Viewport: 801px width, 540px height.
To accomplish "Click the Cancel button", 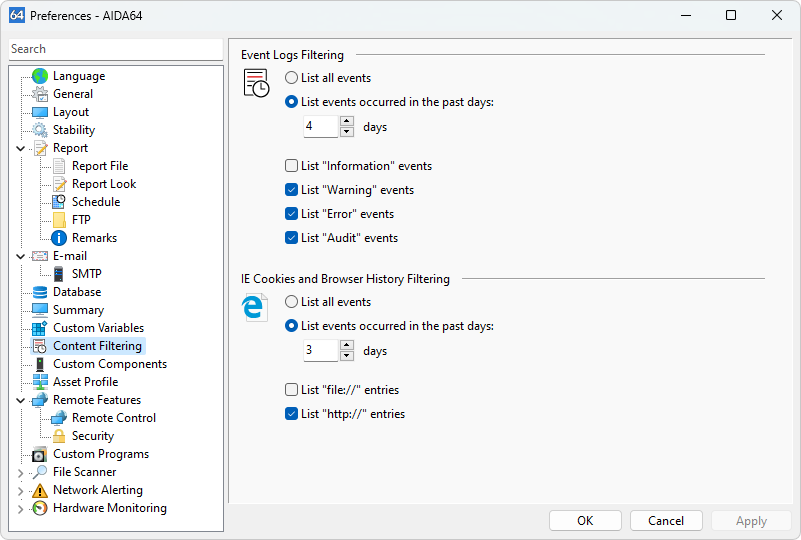I will point(666,521).
